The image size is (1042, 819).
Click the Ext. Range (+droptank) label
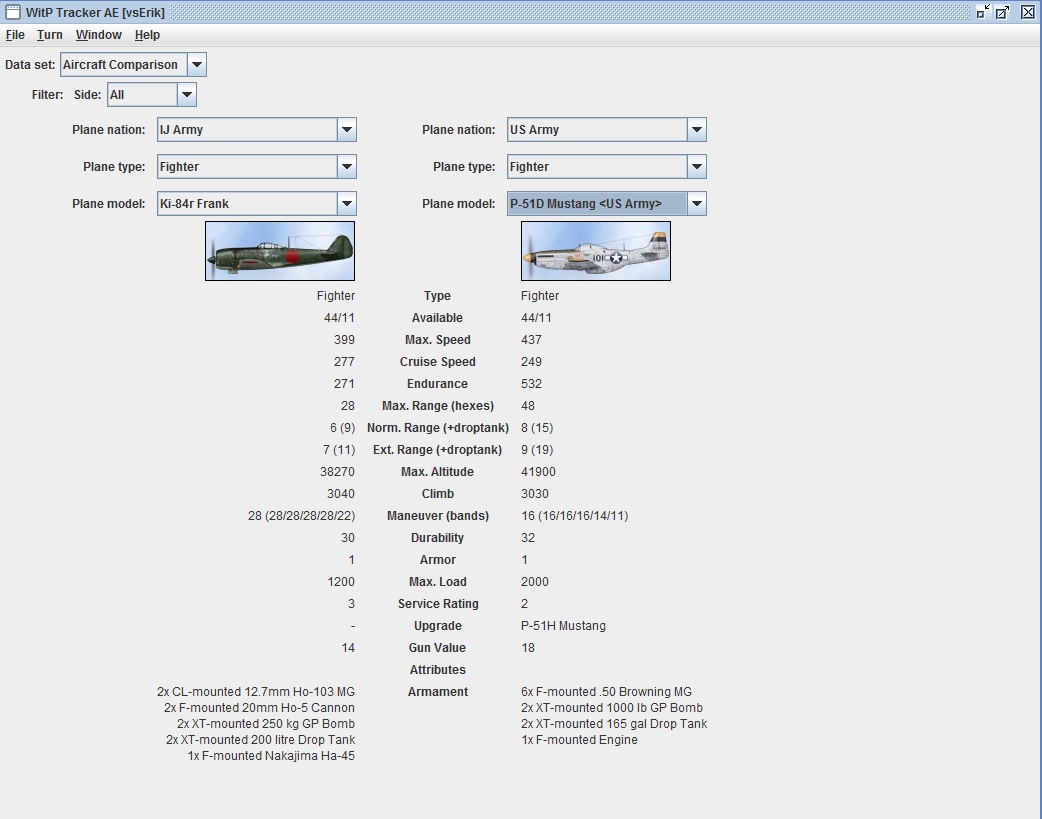[437, 449]
